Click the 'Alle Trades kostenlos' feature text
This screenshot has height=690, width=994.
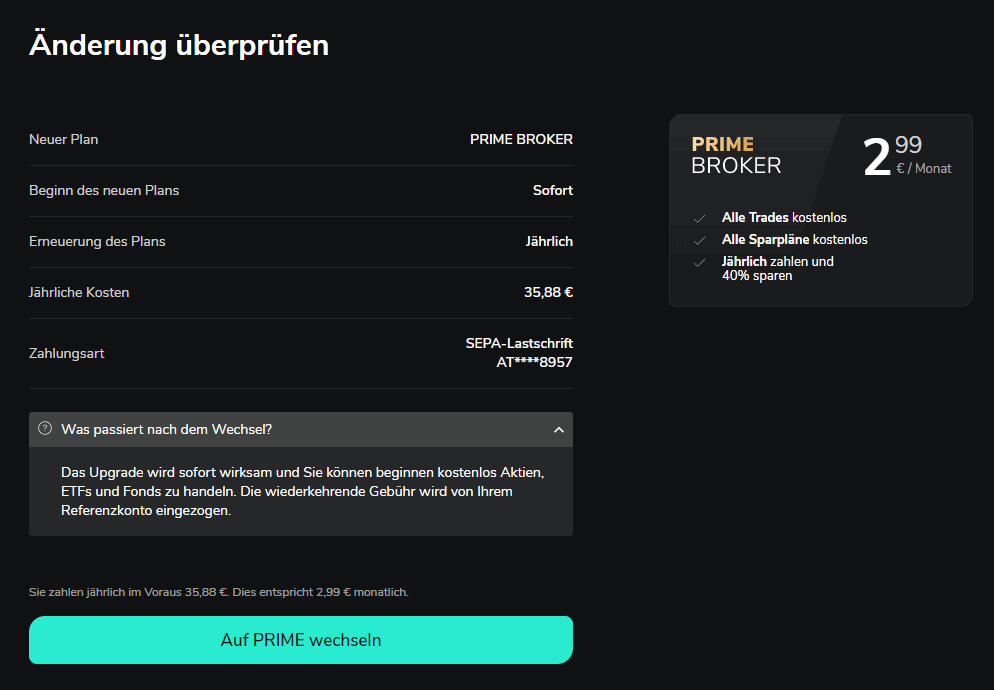pos(784,218)
